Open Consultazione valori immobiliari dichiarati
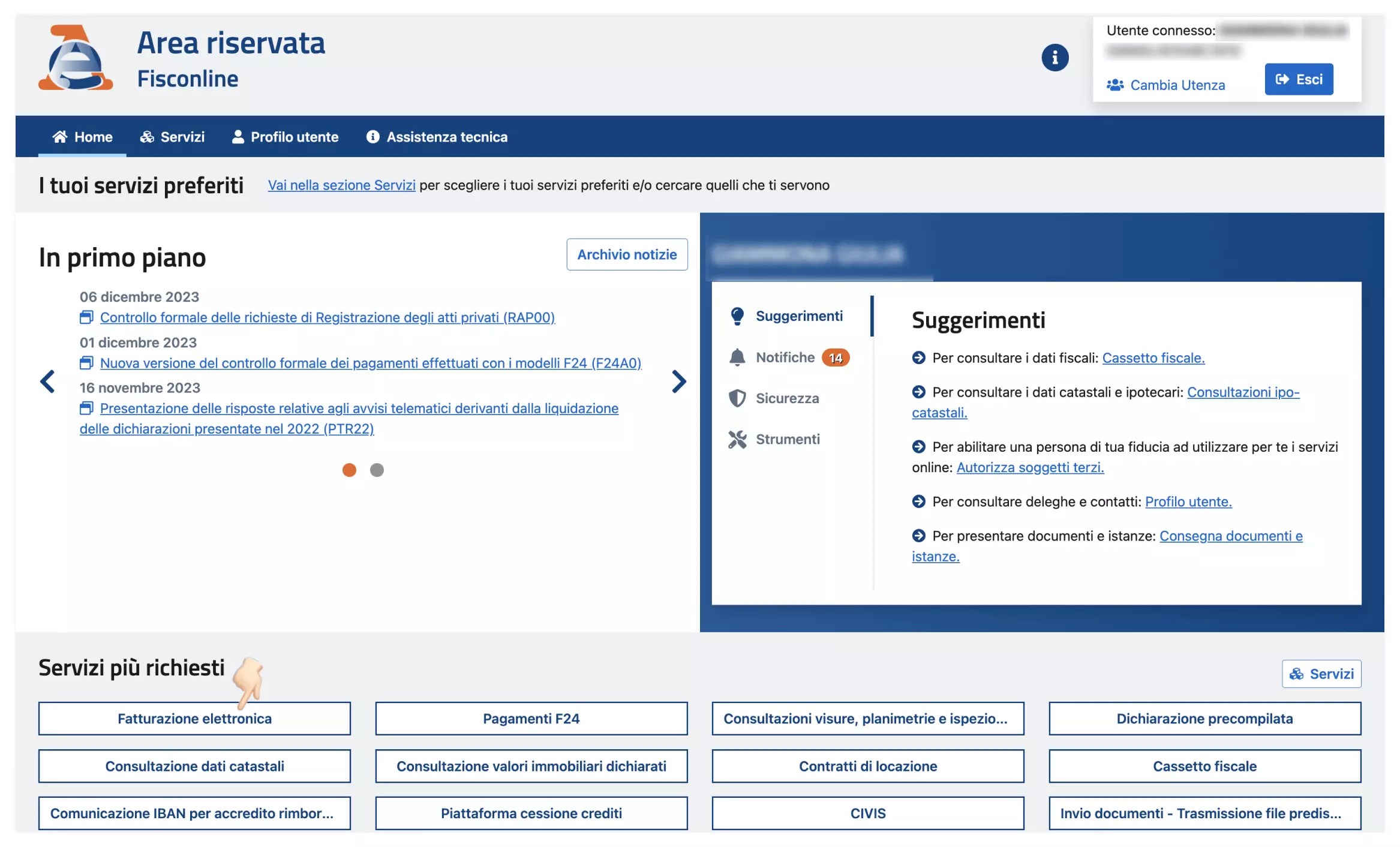 531,766
